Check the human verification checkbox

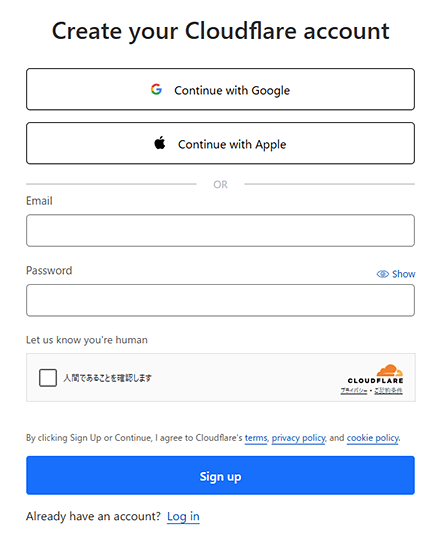(x=48, y=377)
